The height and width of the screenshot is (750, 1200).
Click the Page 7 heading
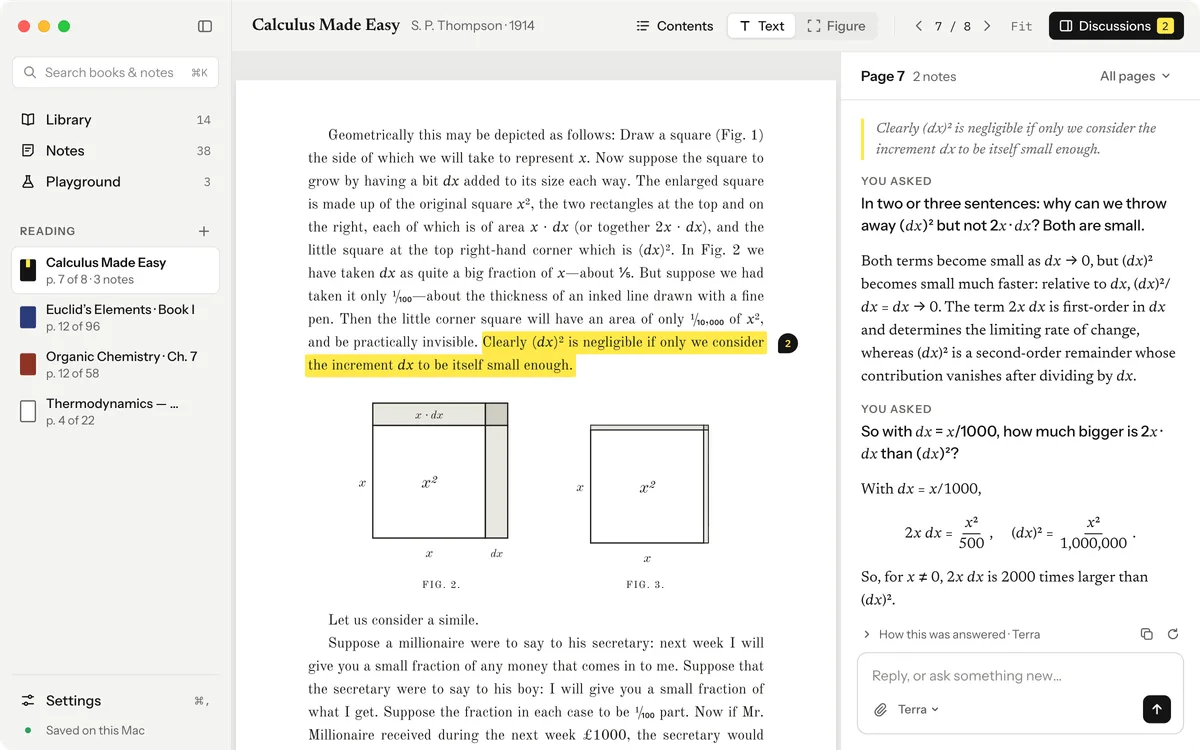883,76
